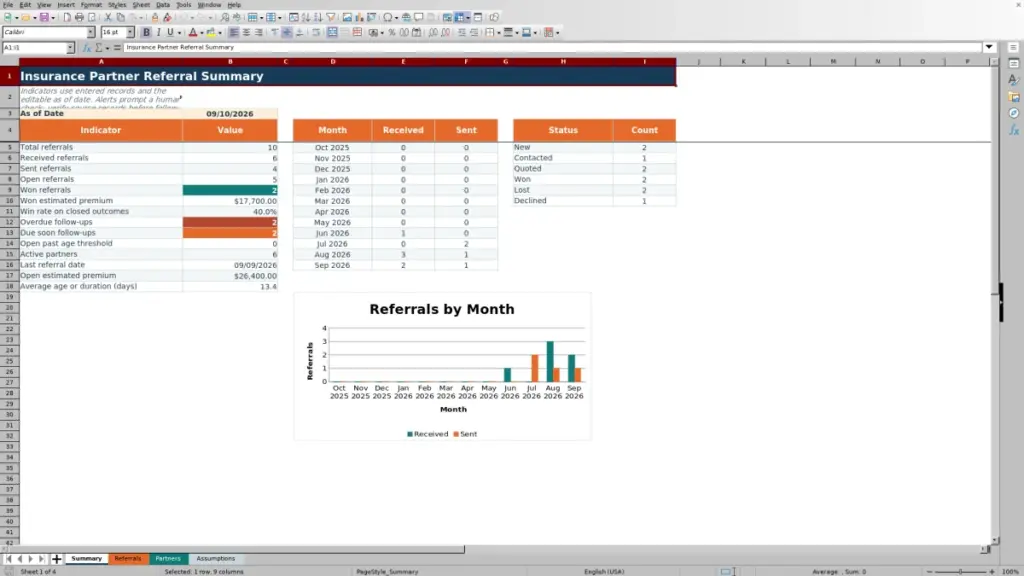Toggle italic formatting

pyautogui.click(x=159, y=33)
